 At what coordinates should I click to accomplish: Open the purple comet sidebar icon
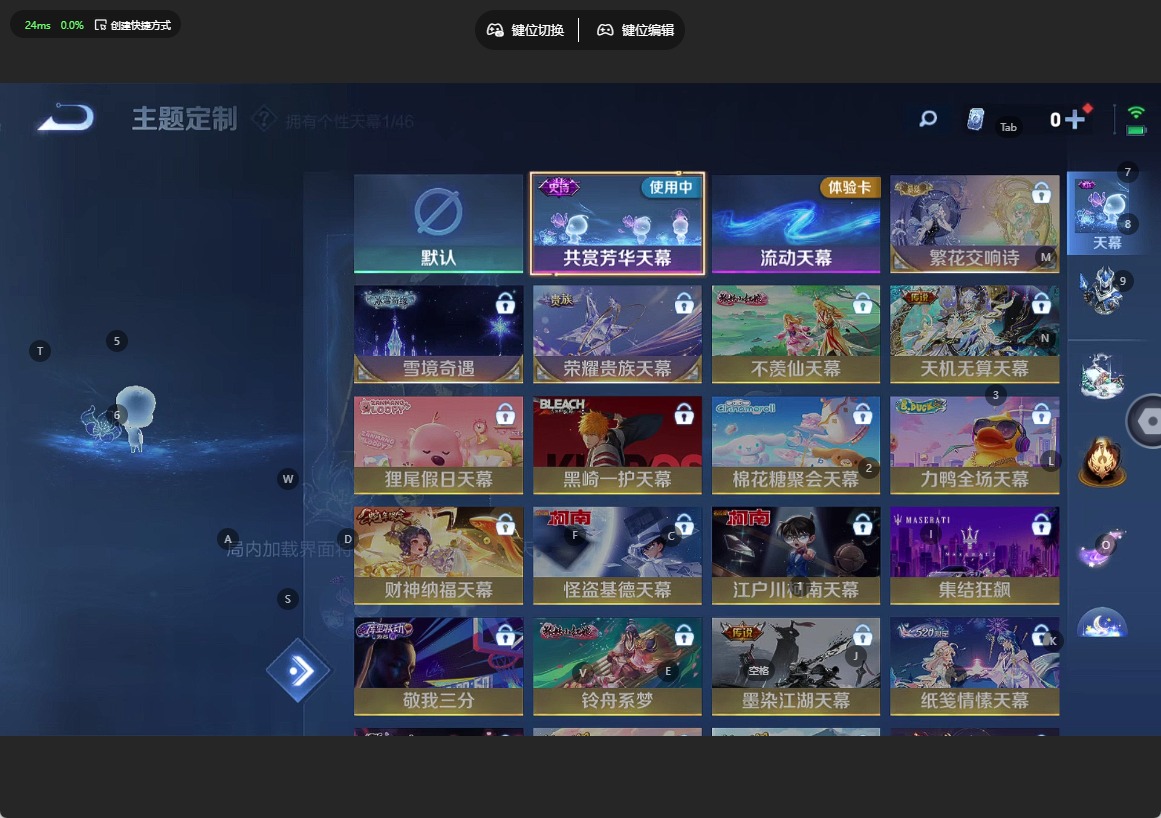tap(1102, 549)
